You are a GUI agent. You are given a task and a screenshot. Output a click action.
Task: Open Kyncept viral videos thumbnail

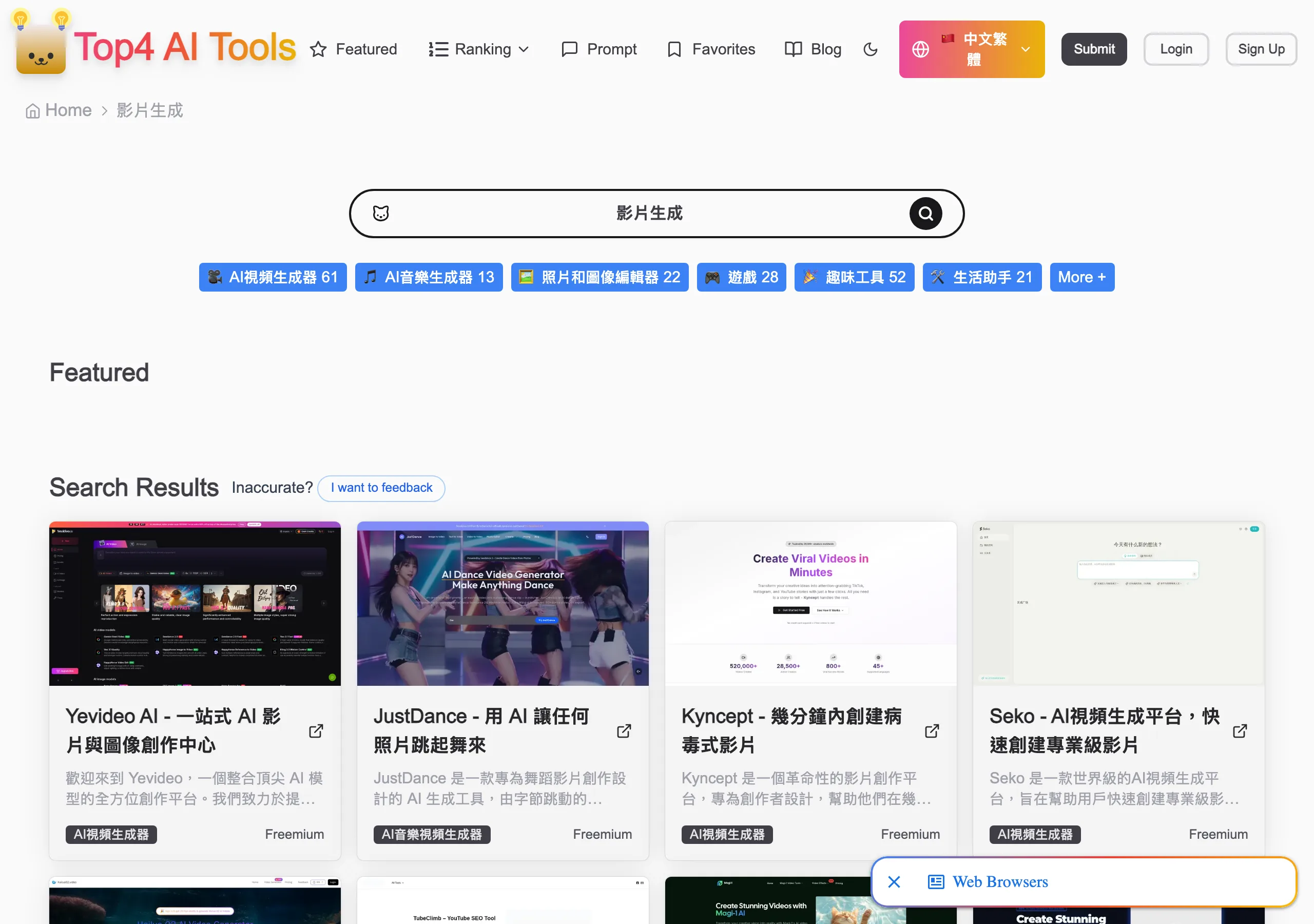[810, 603]
